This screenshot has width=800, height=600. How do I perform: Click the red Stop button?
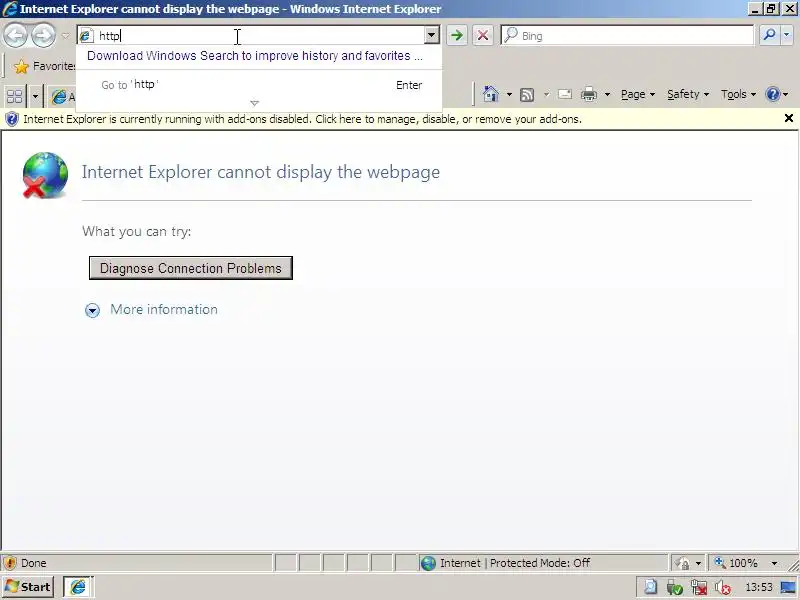coord(483,36)
